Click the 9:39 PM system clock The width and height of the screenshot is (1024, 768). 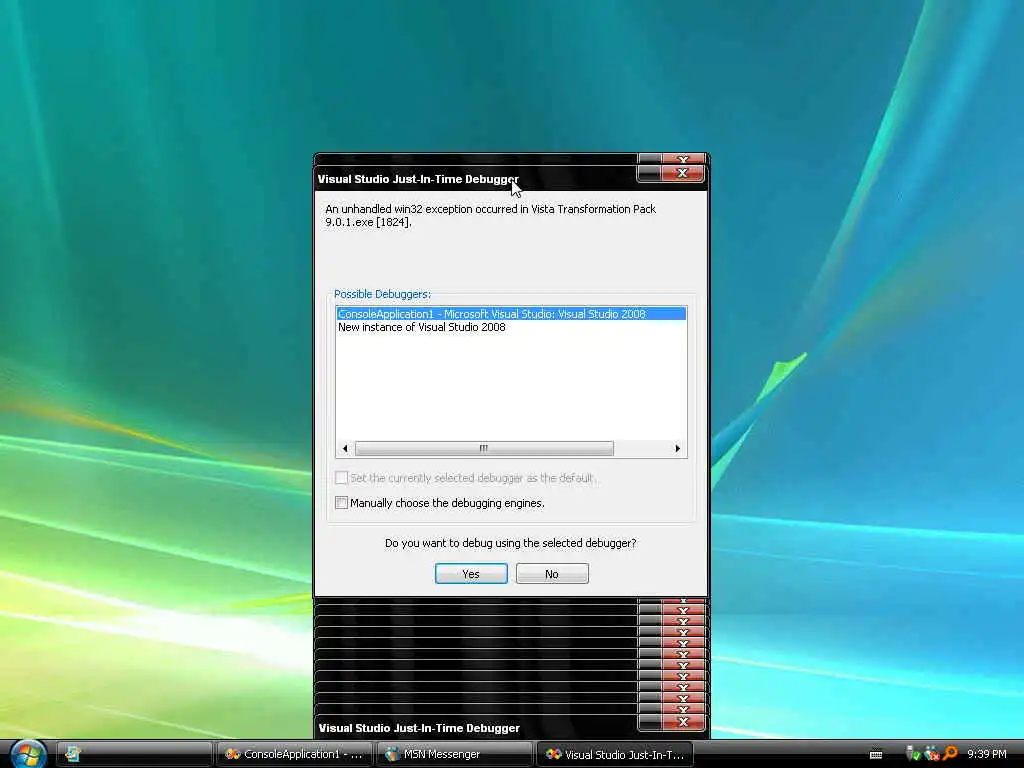coord(987,754)
